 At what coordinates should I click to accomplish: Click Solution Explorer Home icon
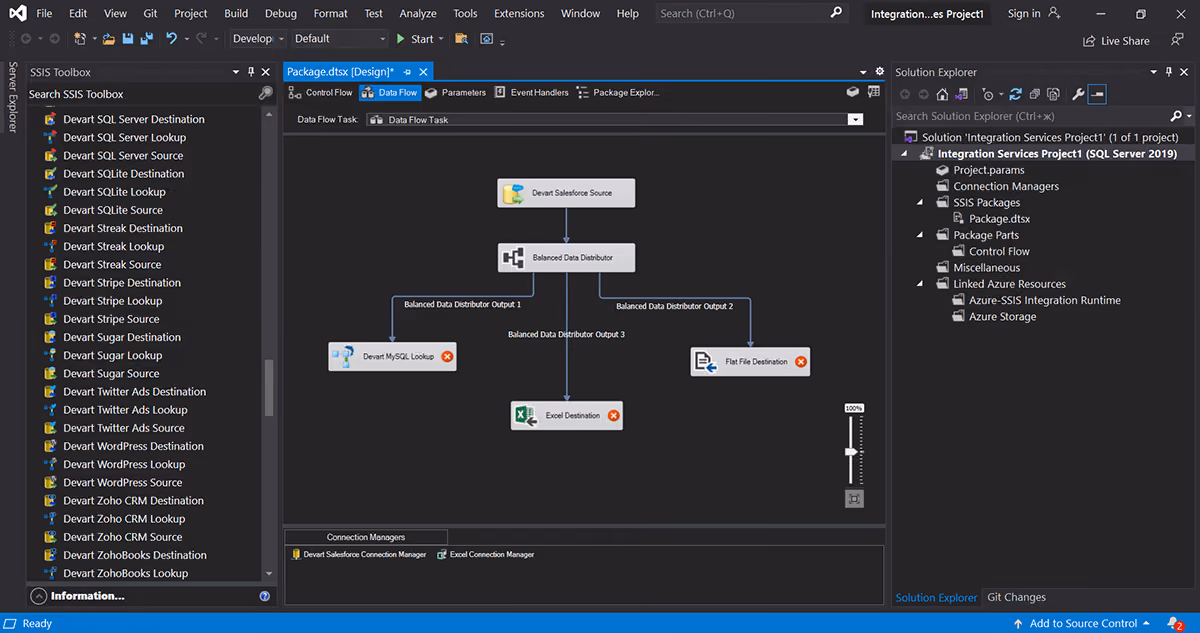point(942,94)
